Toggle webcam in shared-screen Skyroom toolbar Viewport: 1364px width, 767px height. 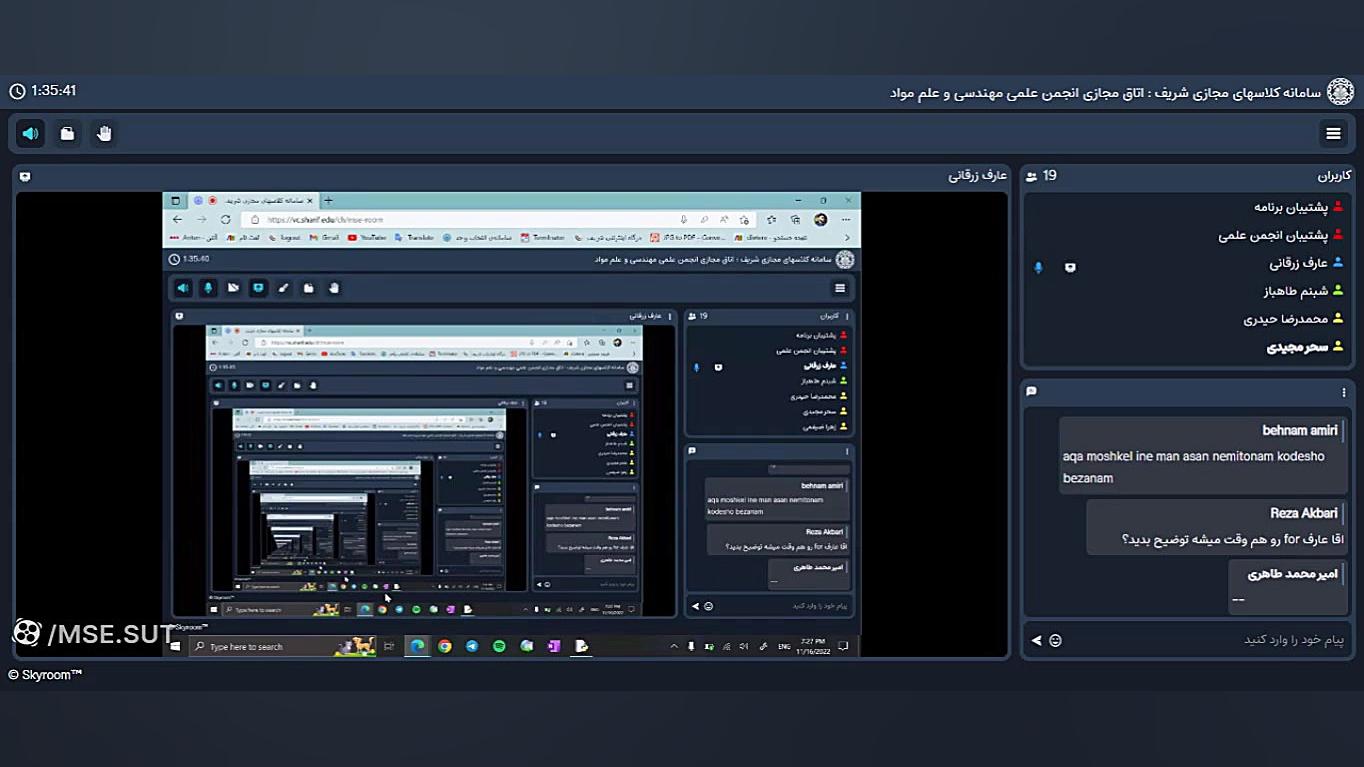(x=233, y=288)
